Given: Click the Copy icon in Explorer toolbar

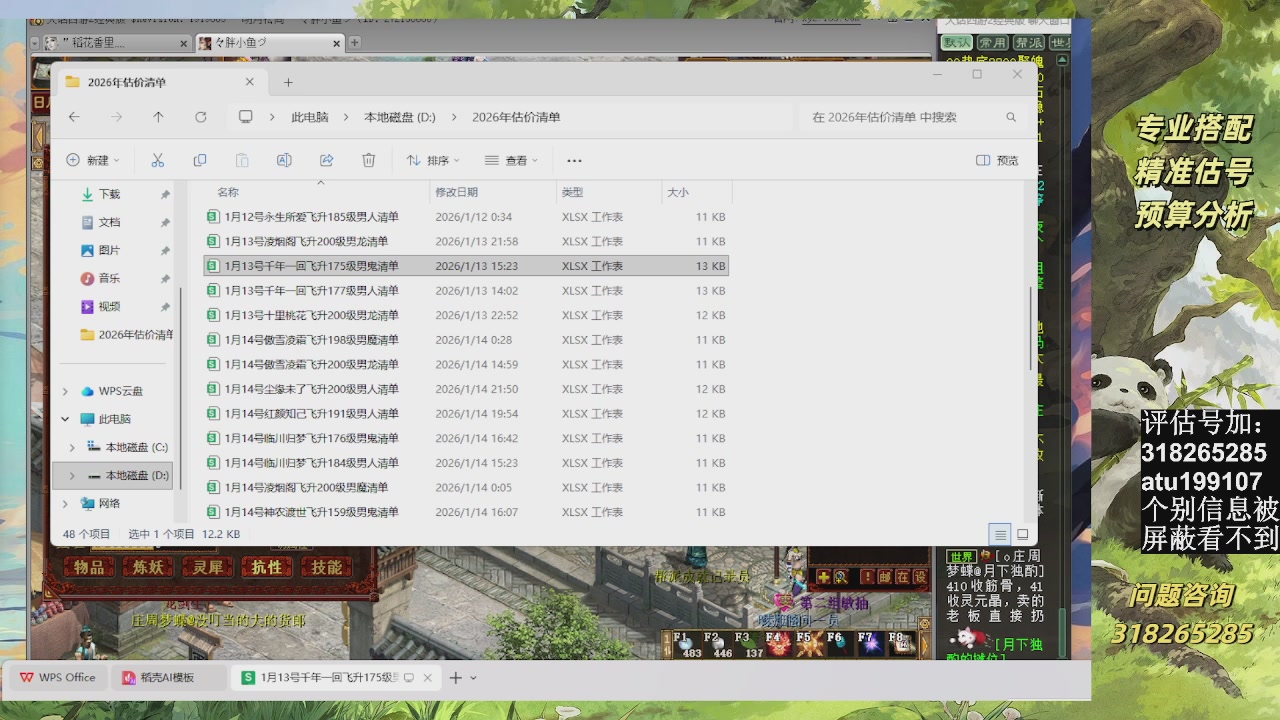Looking at the screenshot, I should (200, 160).
